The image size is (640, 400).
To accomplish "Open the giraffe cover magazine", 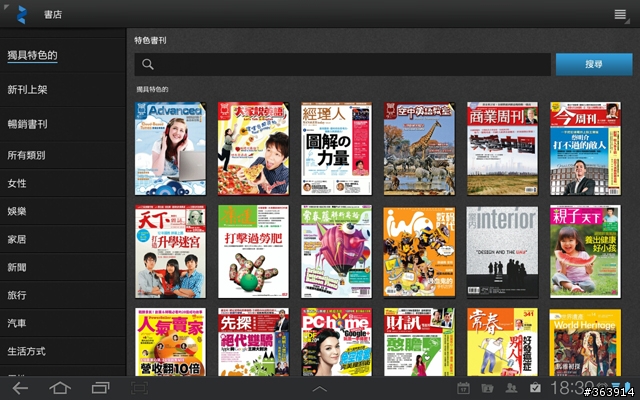I will pyautogui.click(x=419, y=149).
